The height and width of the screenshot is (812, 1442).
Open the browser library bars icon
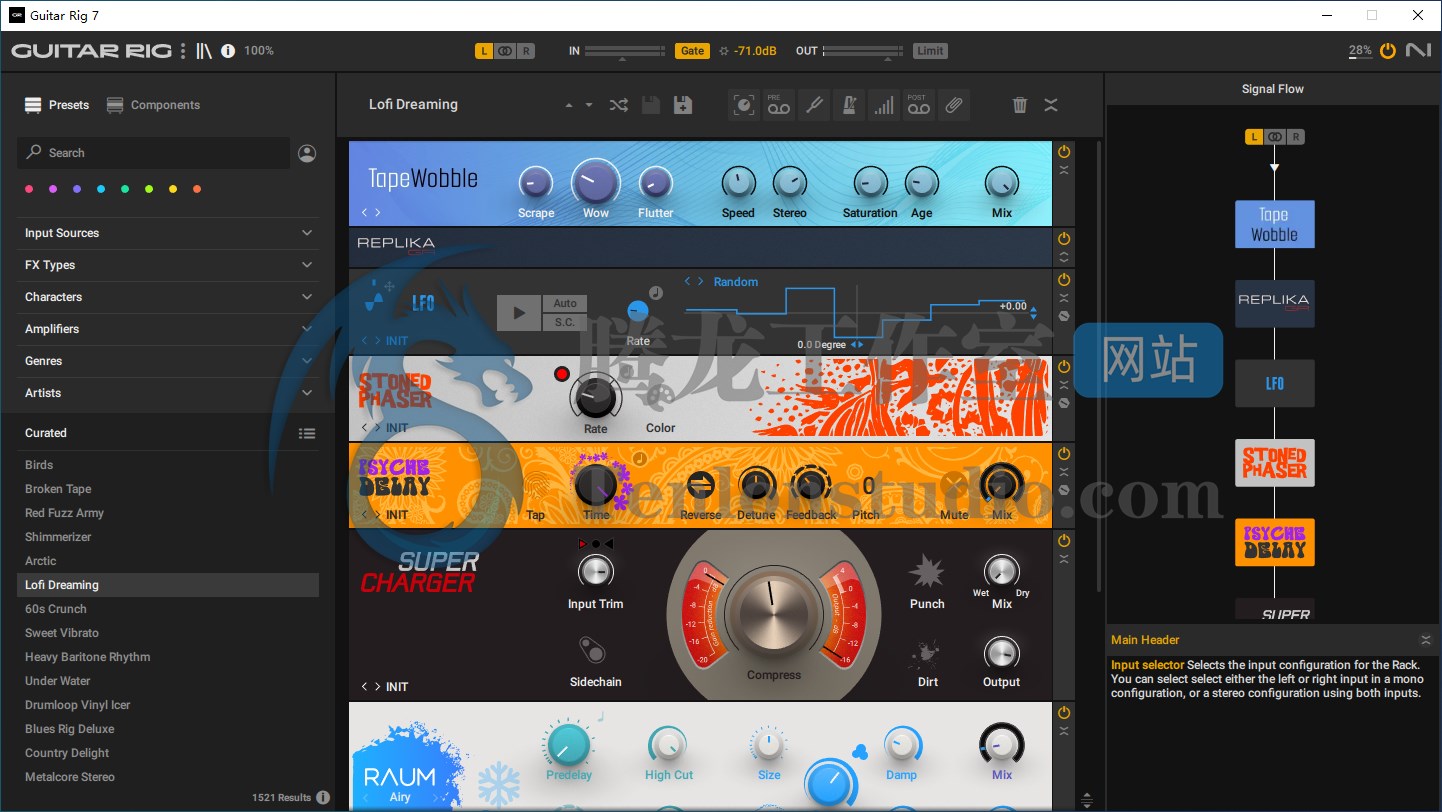204,50
